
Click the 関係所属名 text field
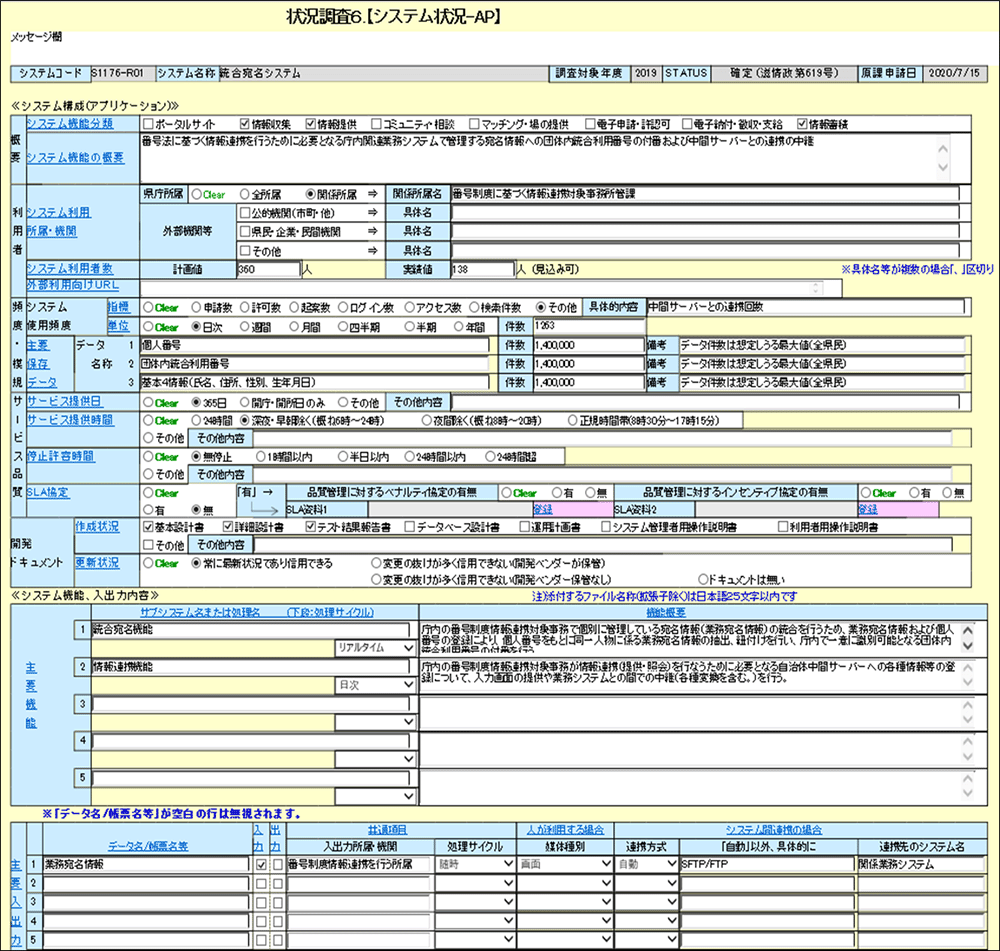[705, 194]
